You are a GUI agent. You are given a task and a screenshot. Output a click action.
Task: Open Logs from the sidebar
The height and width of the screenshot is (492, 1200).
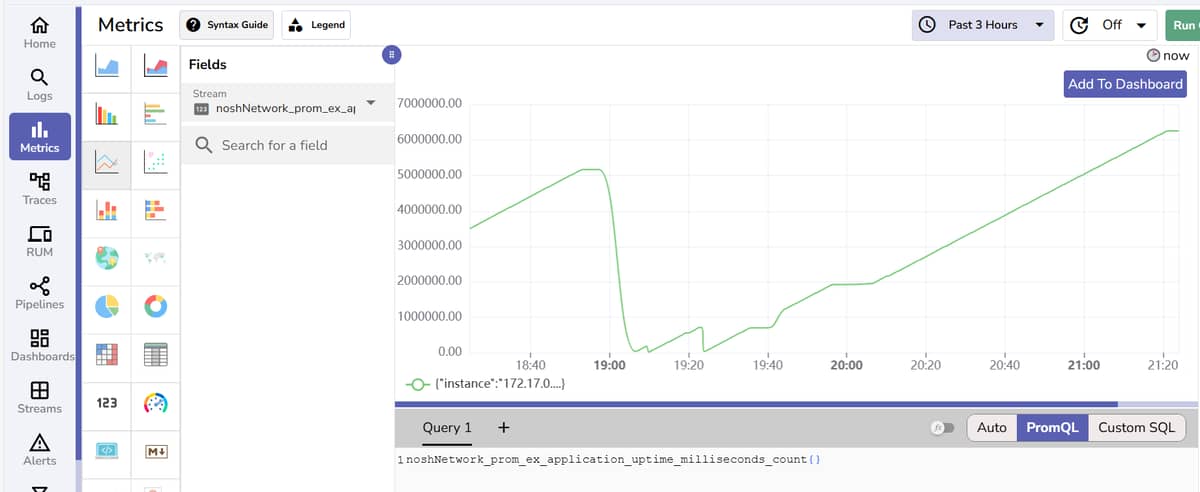coord(40,84)
